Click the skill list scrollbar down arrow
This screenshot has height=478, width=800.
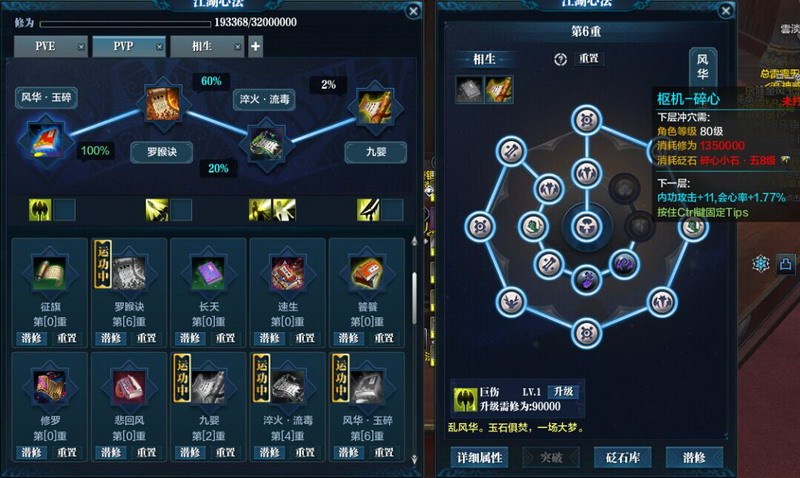(414, 459)
